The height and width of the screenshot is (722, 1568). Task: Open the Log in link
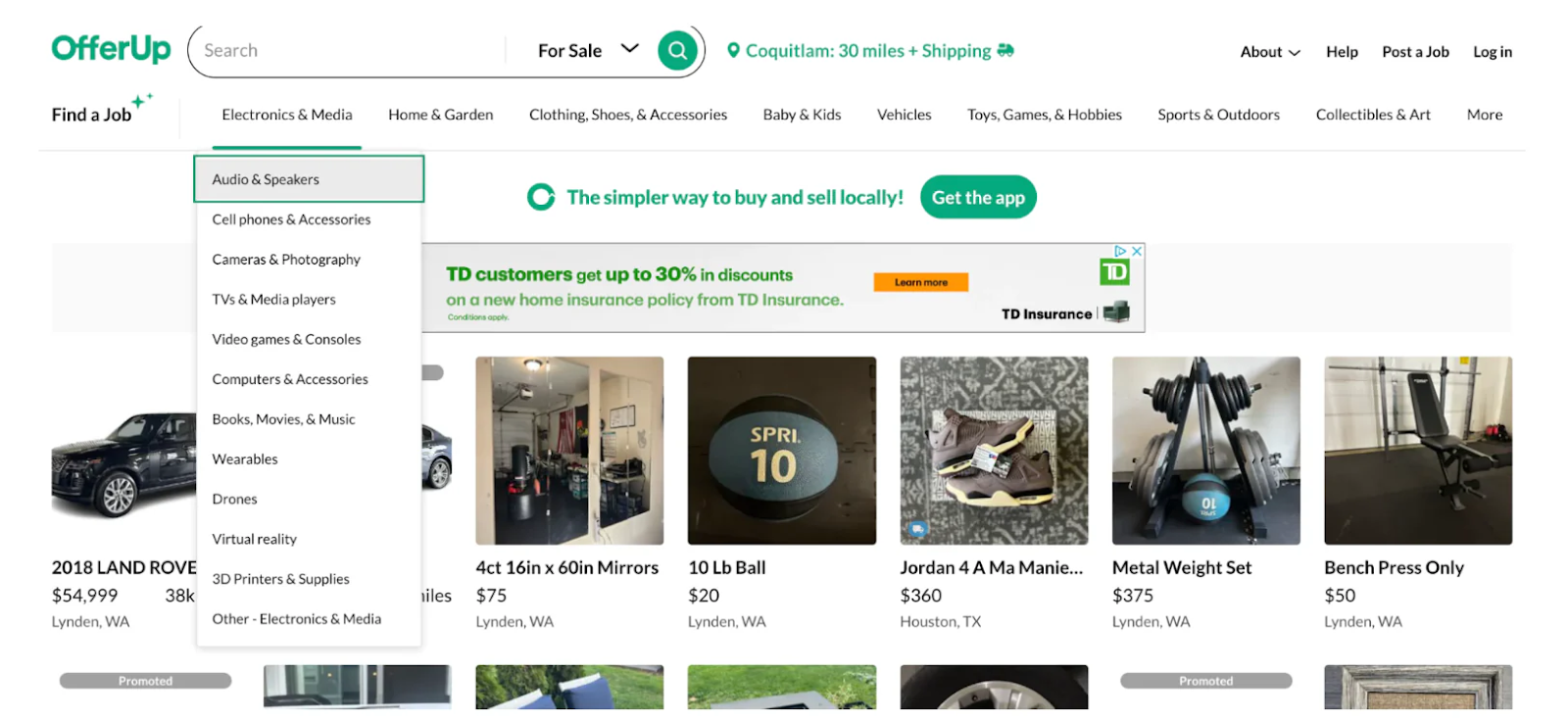[x=1492, y=51]
